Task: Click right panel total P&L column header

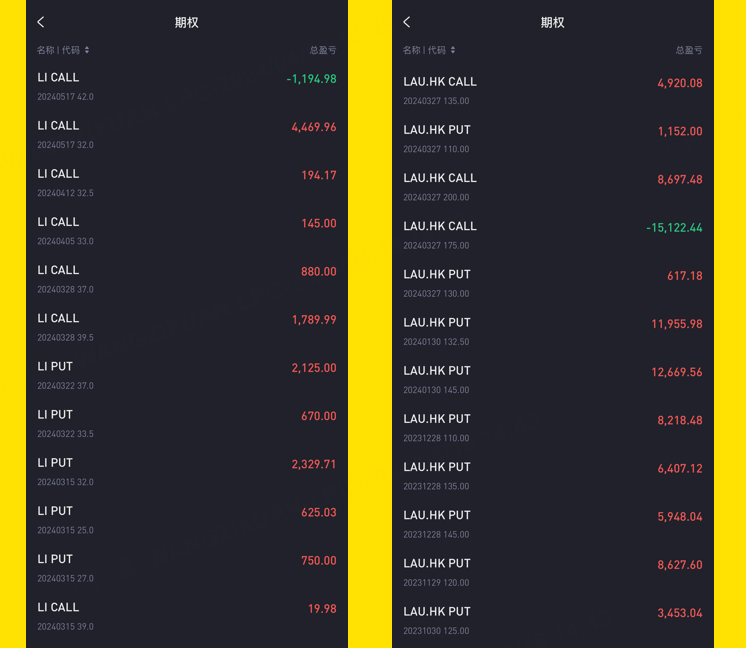Action: (x=689, y=50)
